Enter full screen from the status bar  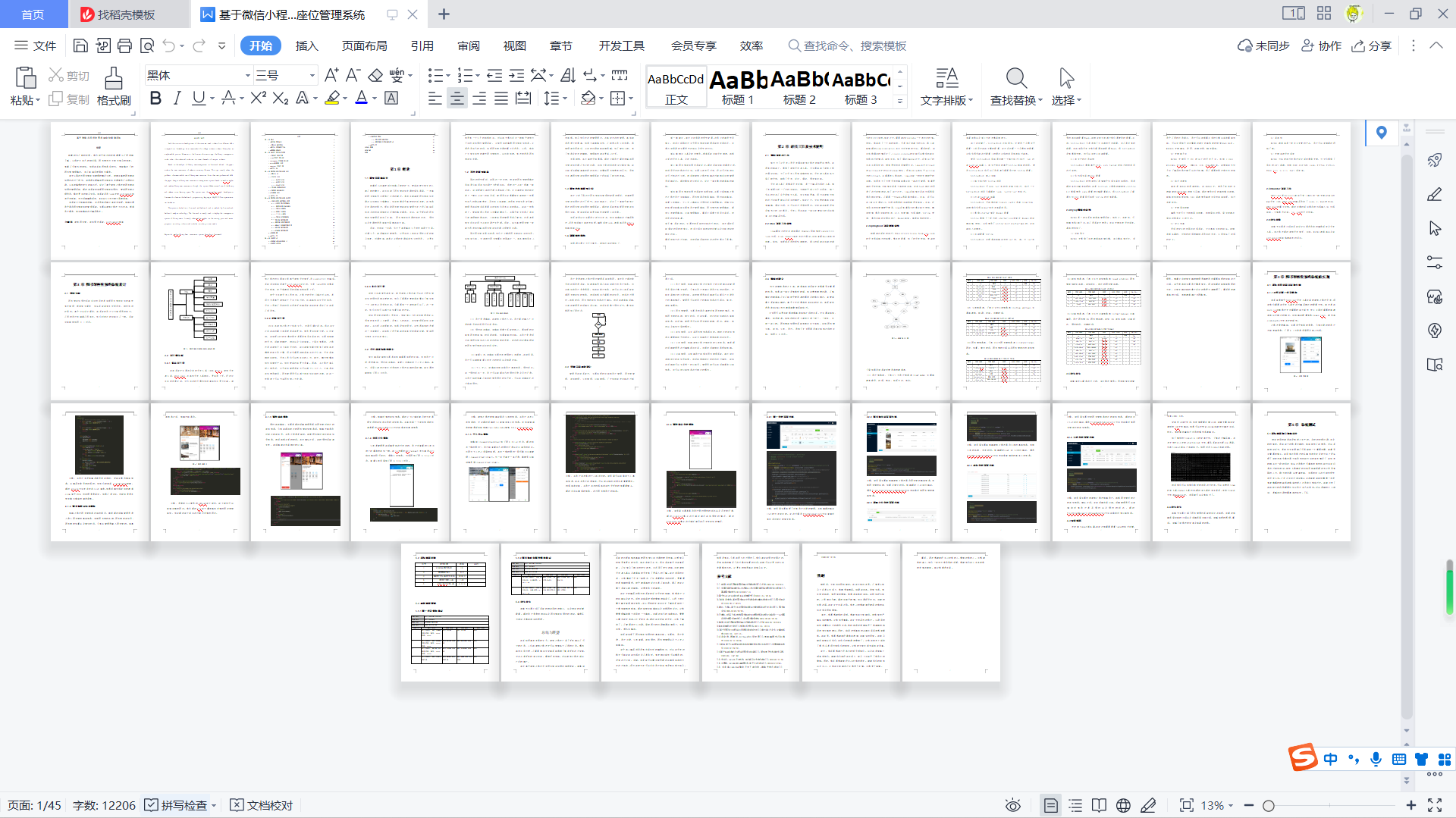click(x=1435, y=805)
